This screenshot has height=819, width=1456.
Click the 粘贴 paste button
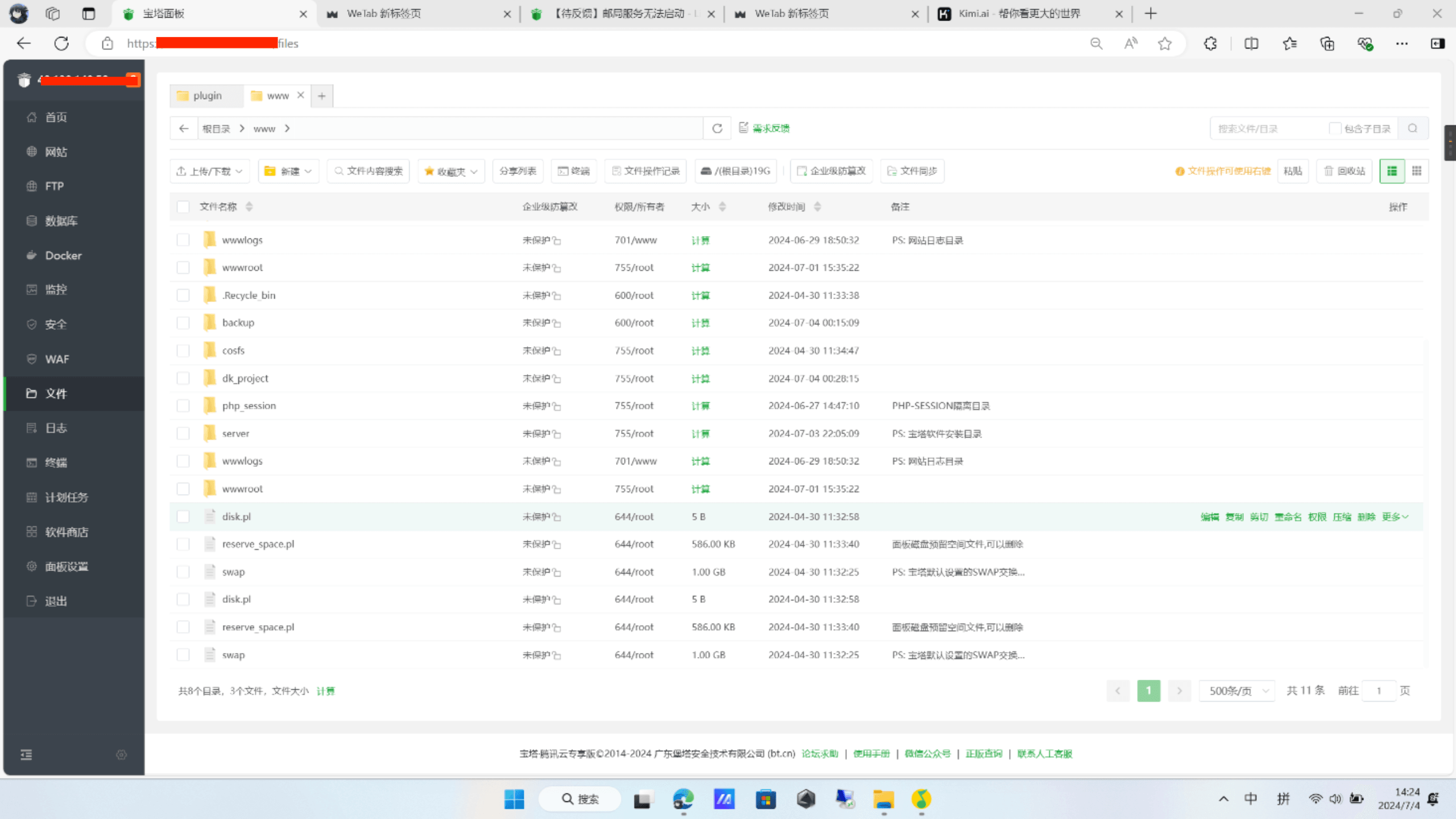click(1293, 171)
